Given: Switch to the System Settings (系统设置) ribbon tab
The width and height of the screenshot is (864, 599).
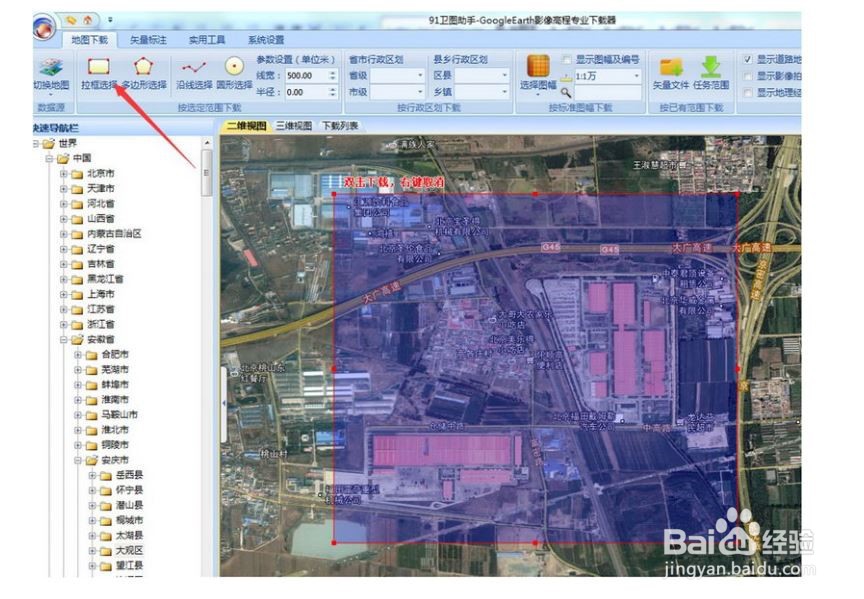Looking at the screenshot, I should click(266, 40).
